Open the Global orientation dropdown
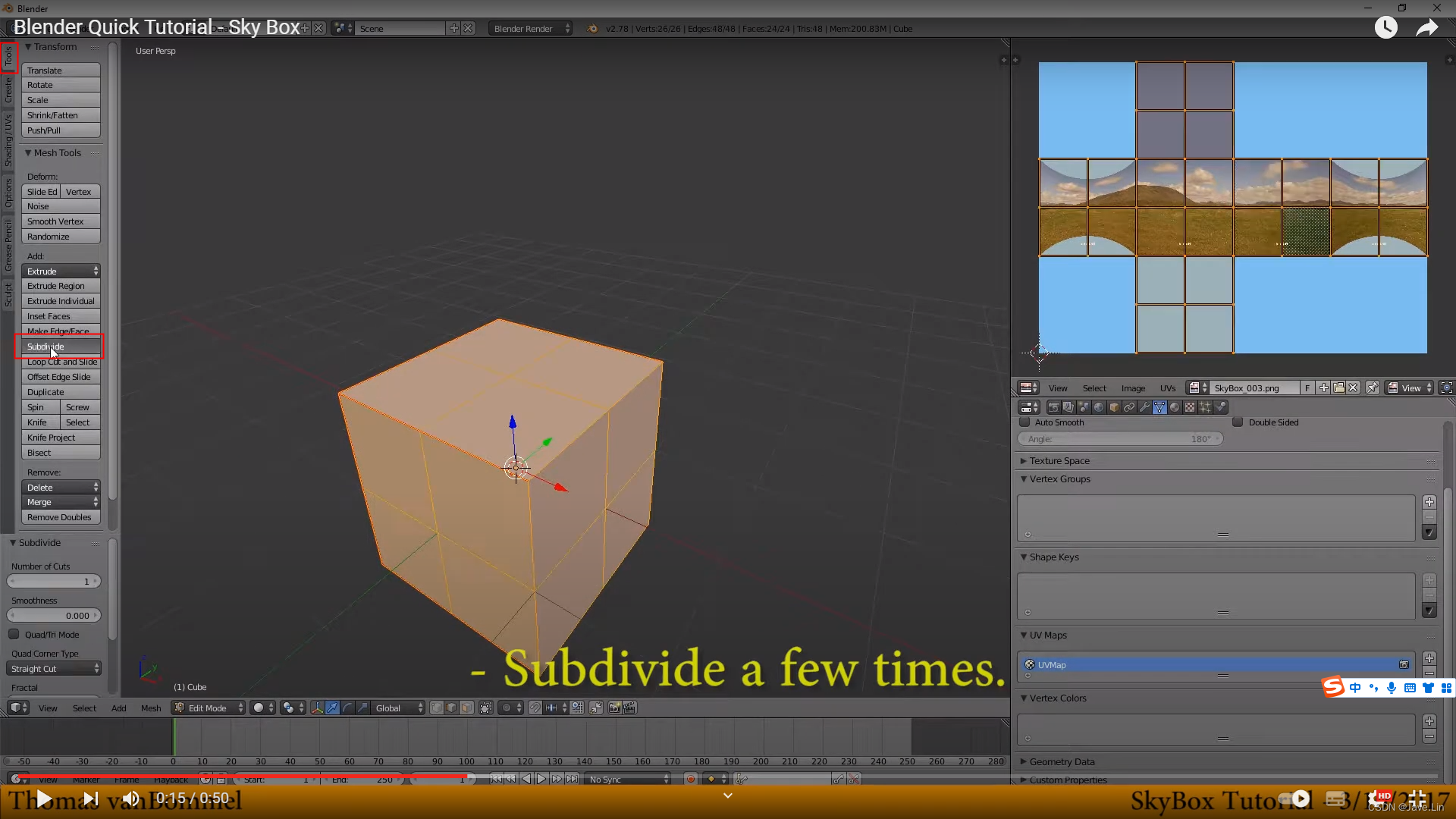This screenshot has height=819, width=1456. (x=398, y=708)
